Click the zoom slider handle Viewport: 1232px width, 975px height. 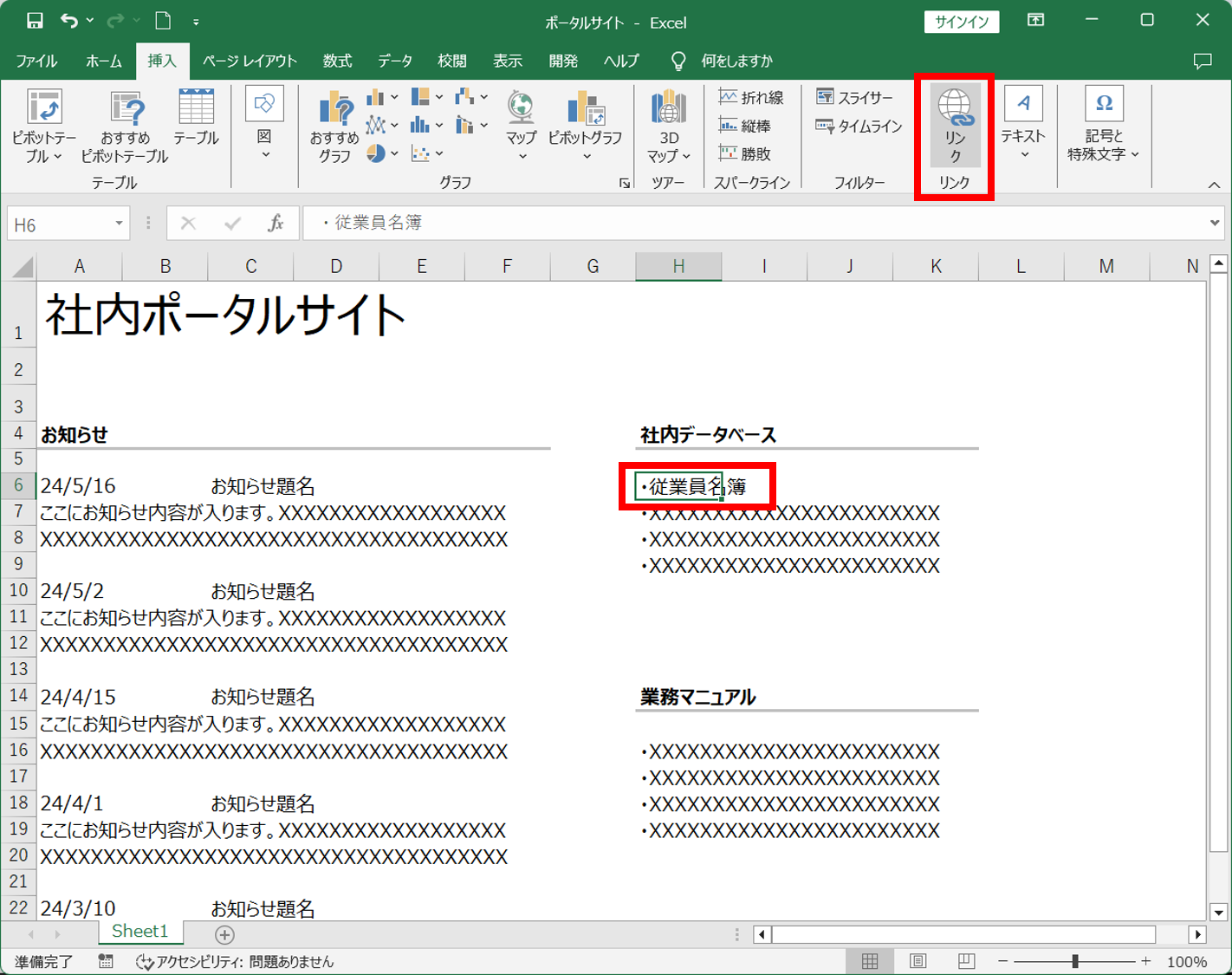tap(1075, 961)
